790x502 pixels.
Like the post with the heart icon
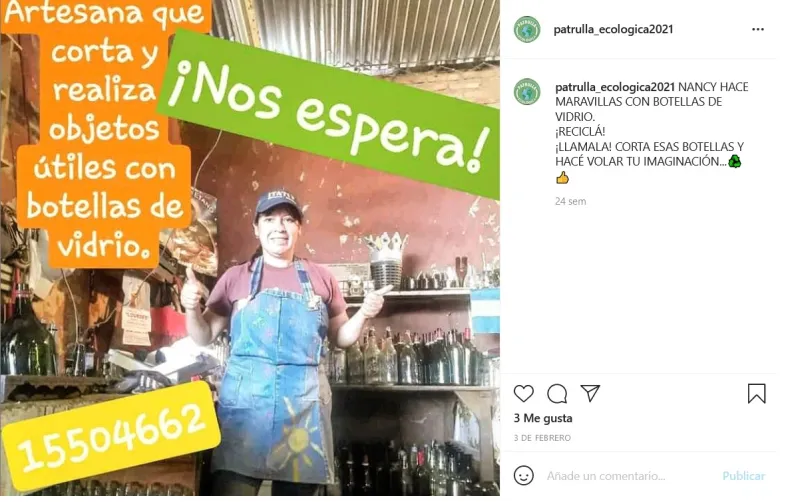(523, 394)
